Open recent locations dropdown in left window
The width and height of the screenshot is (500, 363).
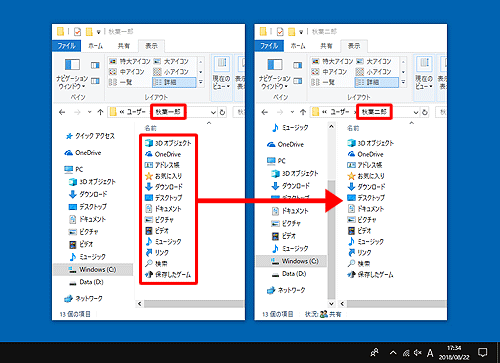(89, 112)
